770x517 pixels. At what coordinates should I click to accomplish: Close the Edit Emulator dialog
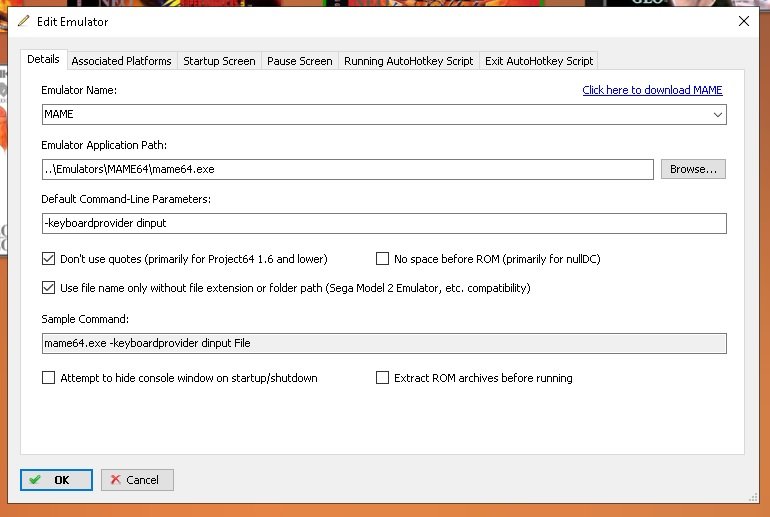coord(743,21)
